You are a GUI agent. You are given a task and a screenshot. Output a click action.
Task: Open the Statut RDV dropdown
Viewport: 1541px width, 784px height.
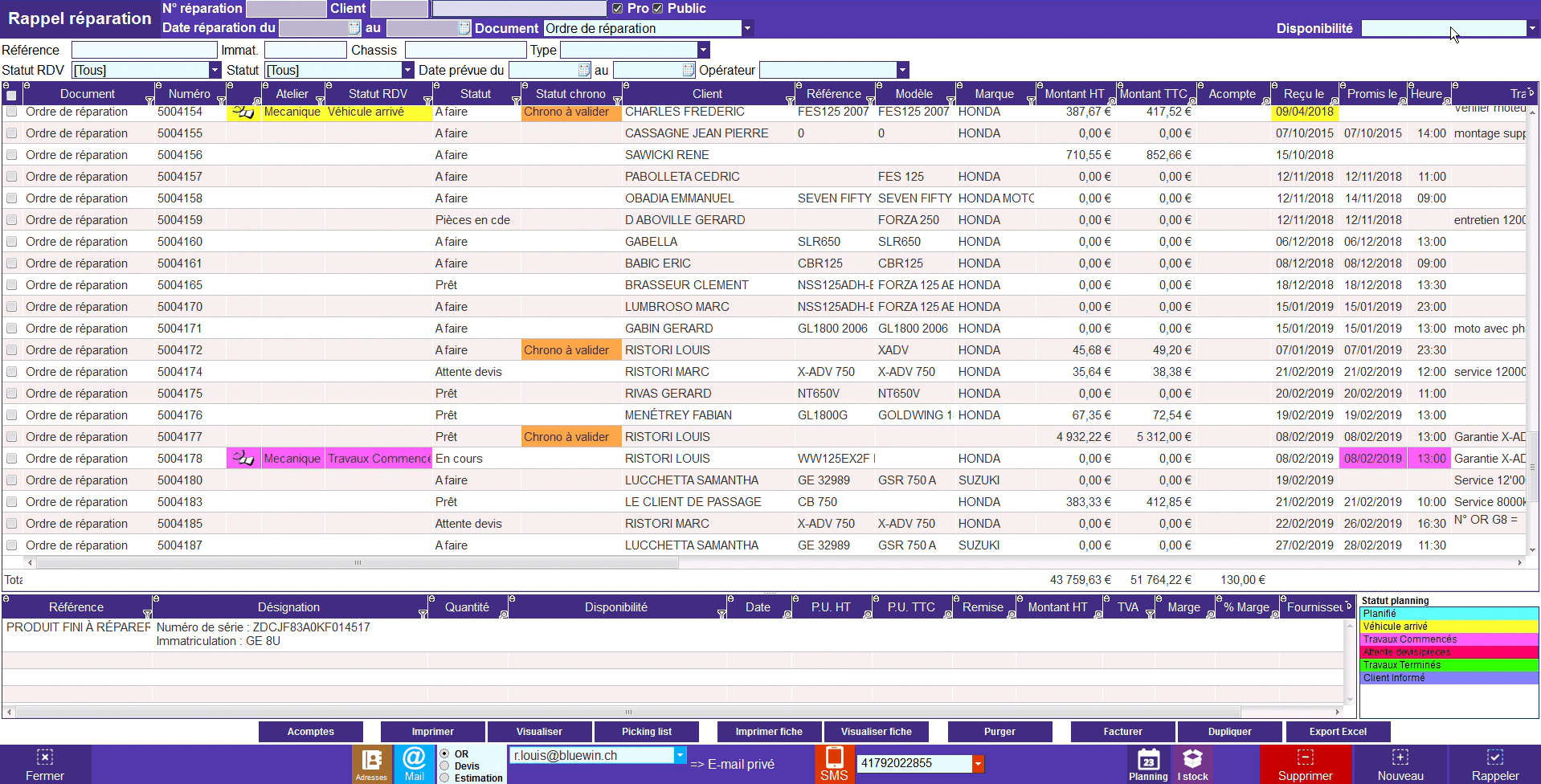pyautogui.click(x=215, y=71)
